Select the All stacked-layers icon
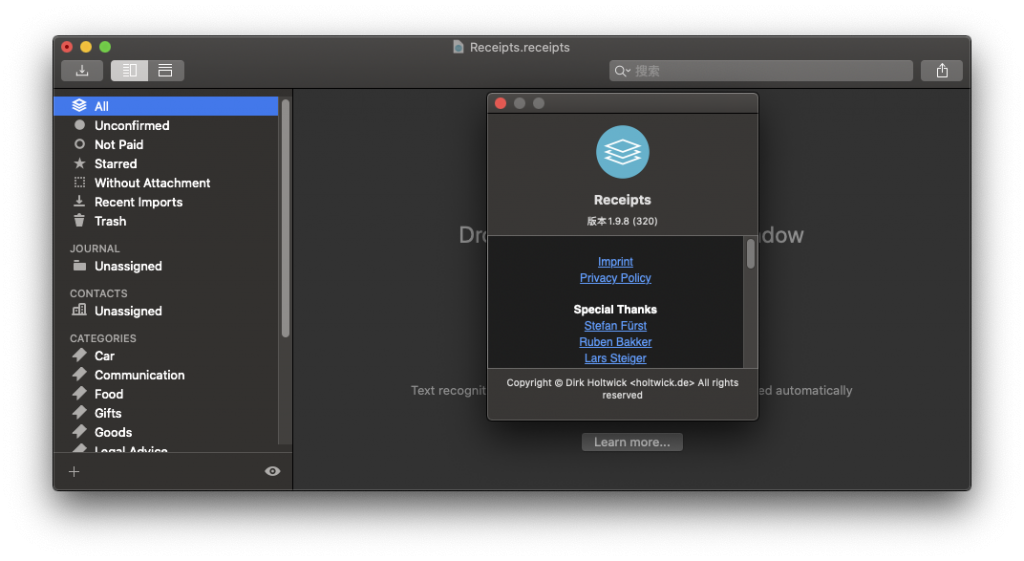 pos(79,106)
